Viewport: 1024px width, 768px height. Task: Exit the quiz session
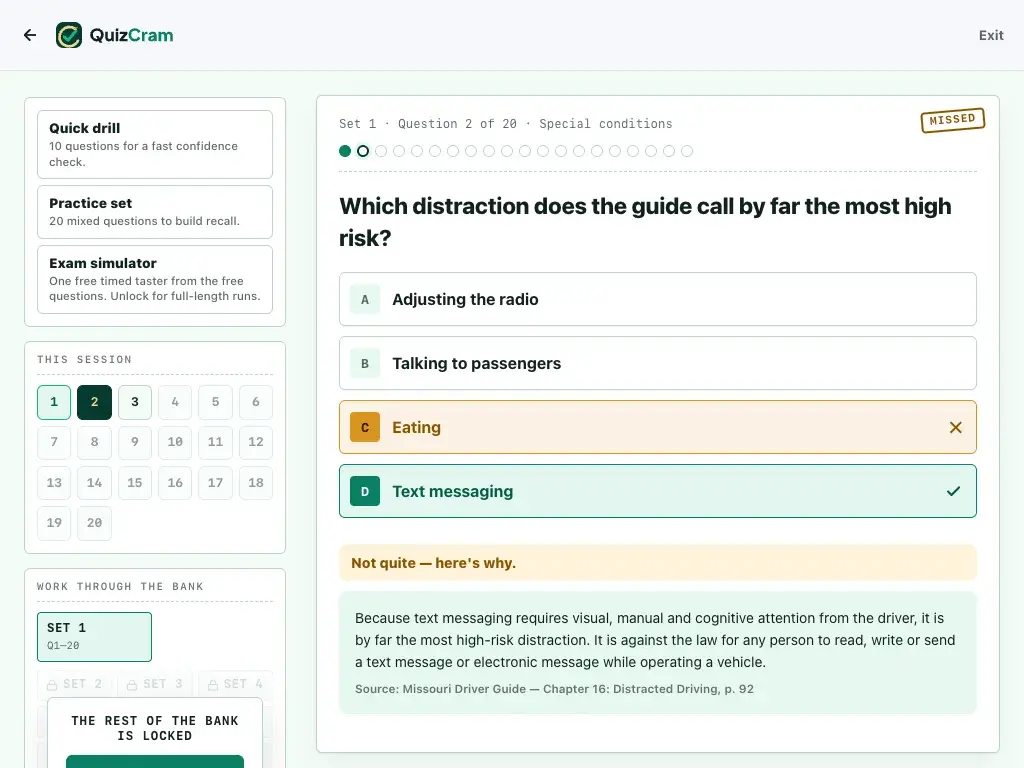[x=991, y=35]
